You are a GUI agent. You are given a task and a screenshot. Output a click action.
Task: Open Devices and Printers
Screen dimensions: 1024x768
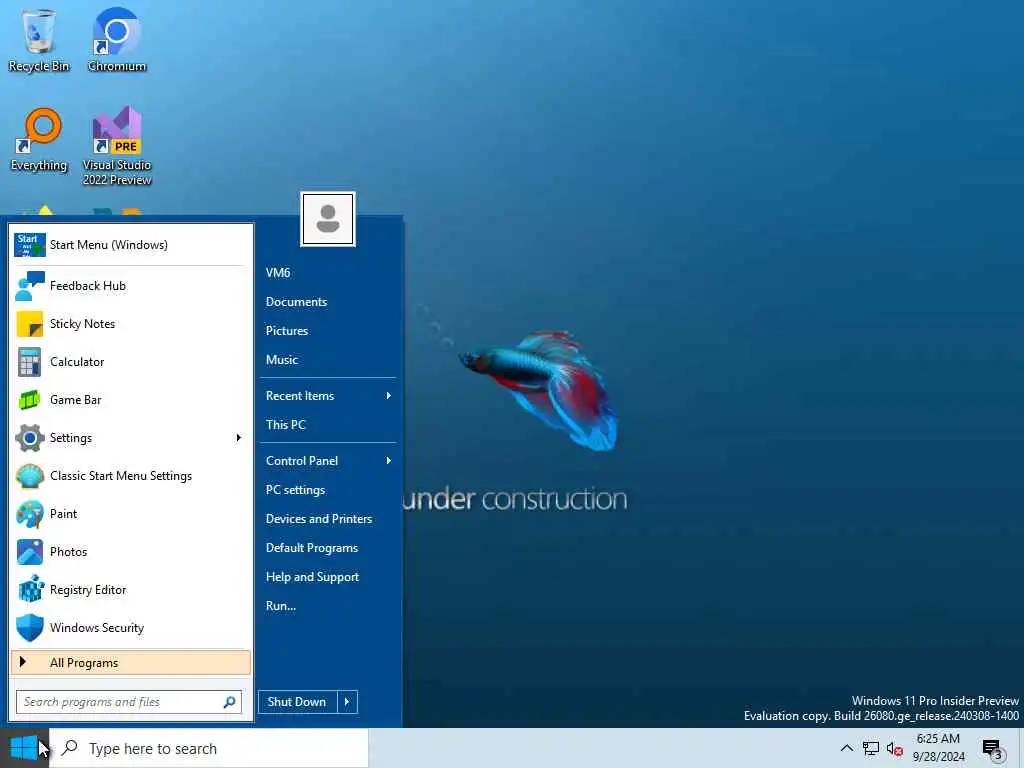(x=319, y=519)
